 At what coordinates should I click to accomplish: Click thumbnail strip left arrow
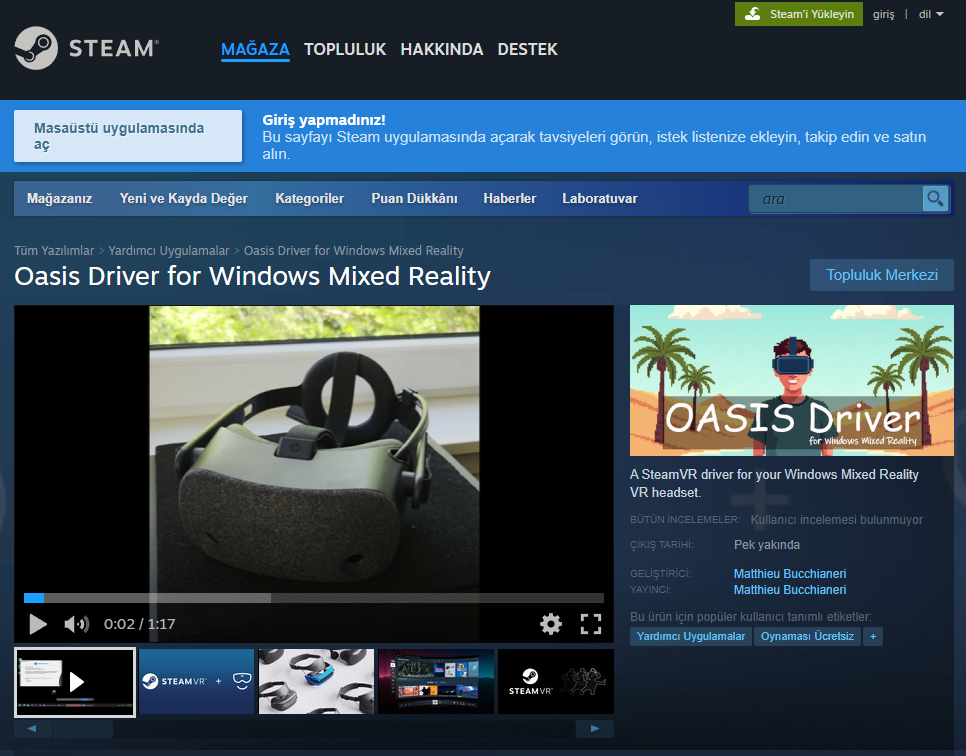[x=32, y=728]
